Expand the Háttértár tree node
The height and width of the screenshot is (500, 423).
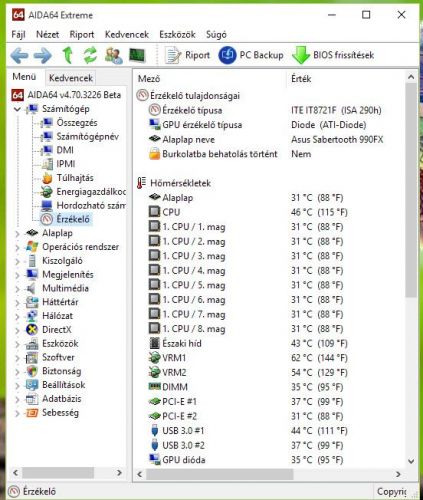pos(17,303)
